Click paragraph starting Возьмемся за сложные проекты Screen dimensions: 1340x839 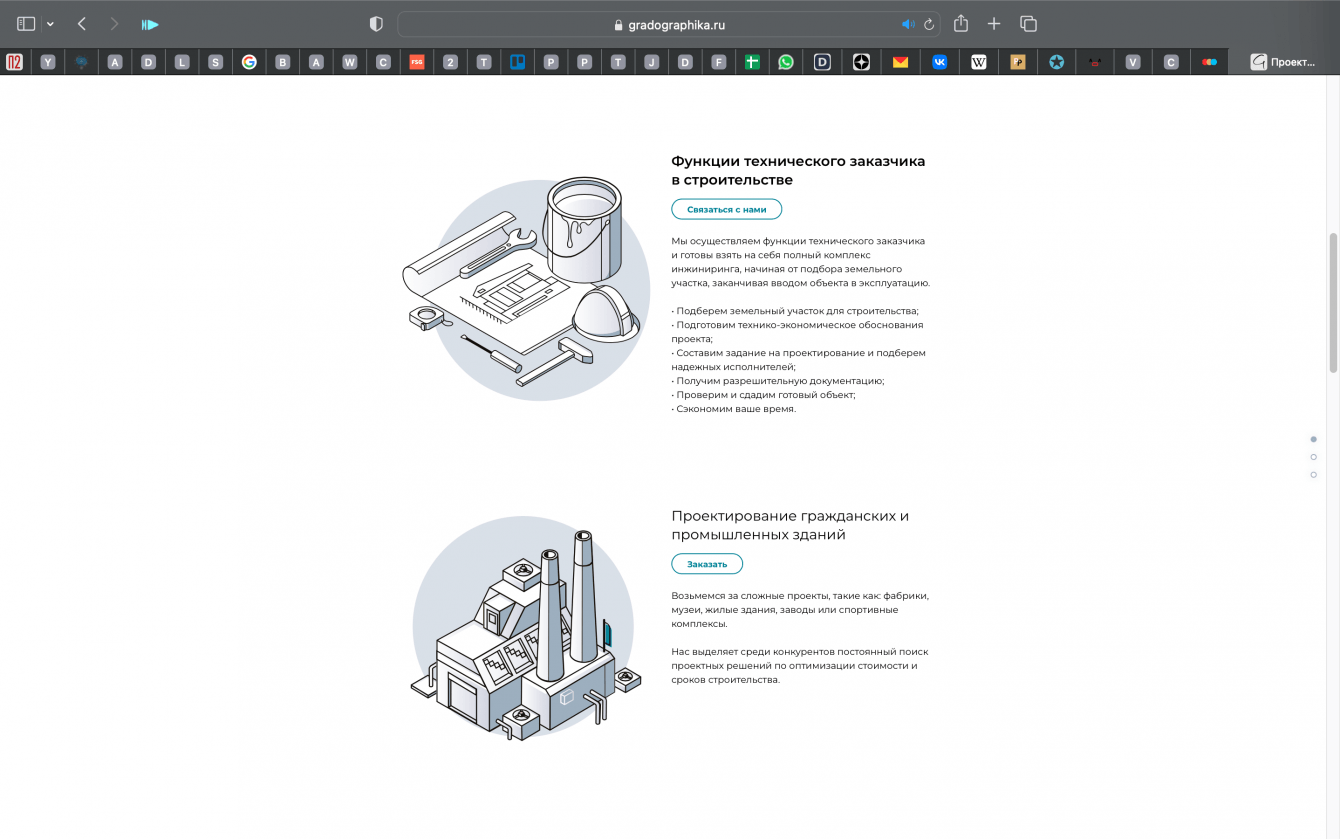click(x=800, y=610)
